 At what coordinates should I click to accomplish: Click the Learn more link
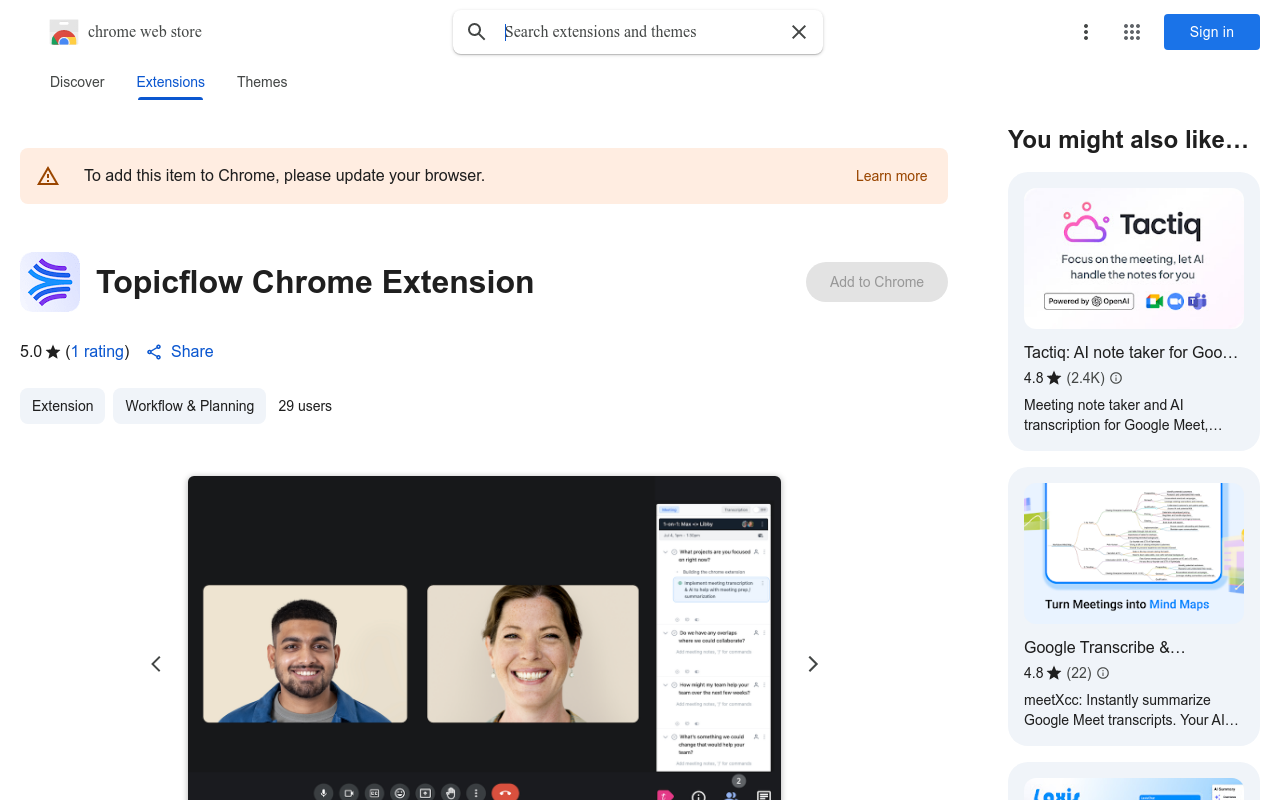click(891, 176)
